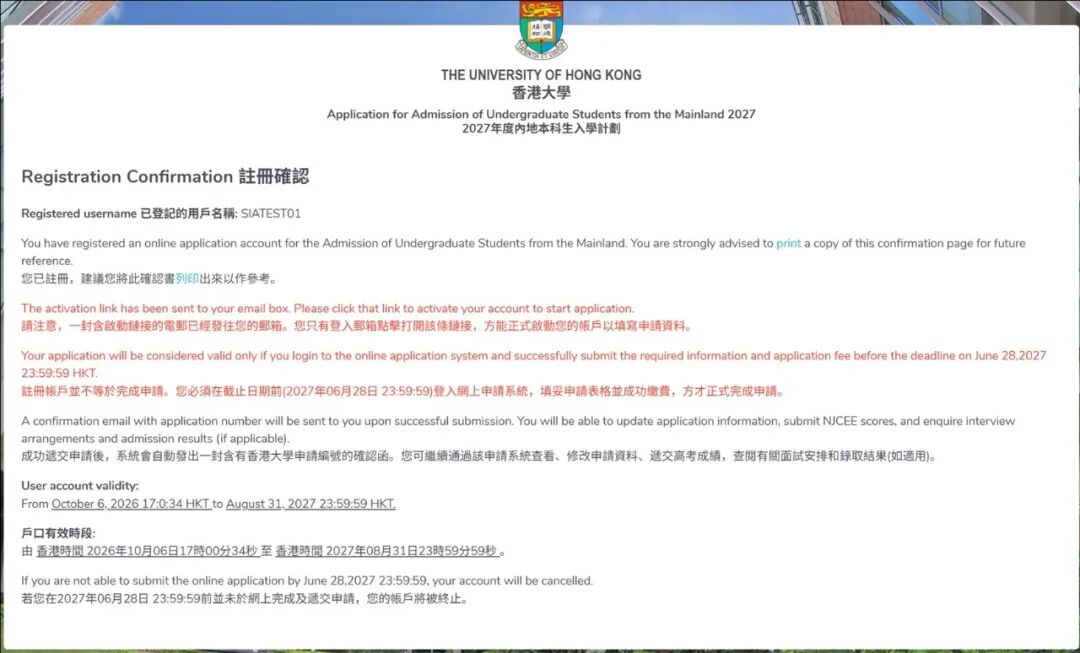Click the 'Registered username 已登記的用戶名稱:' label
This screenshot has height=653, width=1080.
[x=129, y=214]
